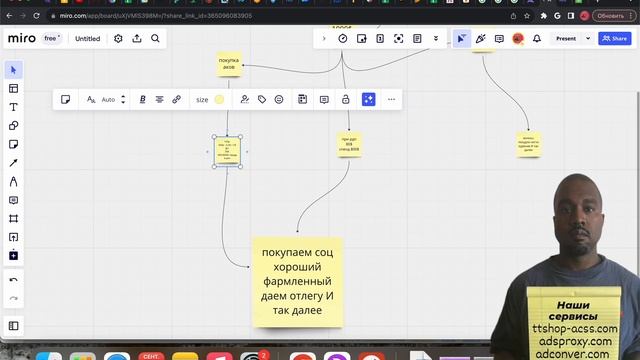Open board settings gear icon
The image size is (640, 360).
[118, 39]
